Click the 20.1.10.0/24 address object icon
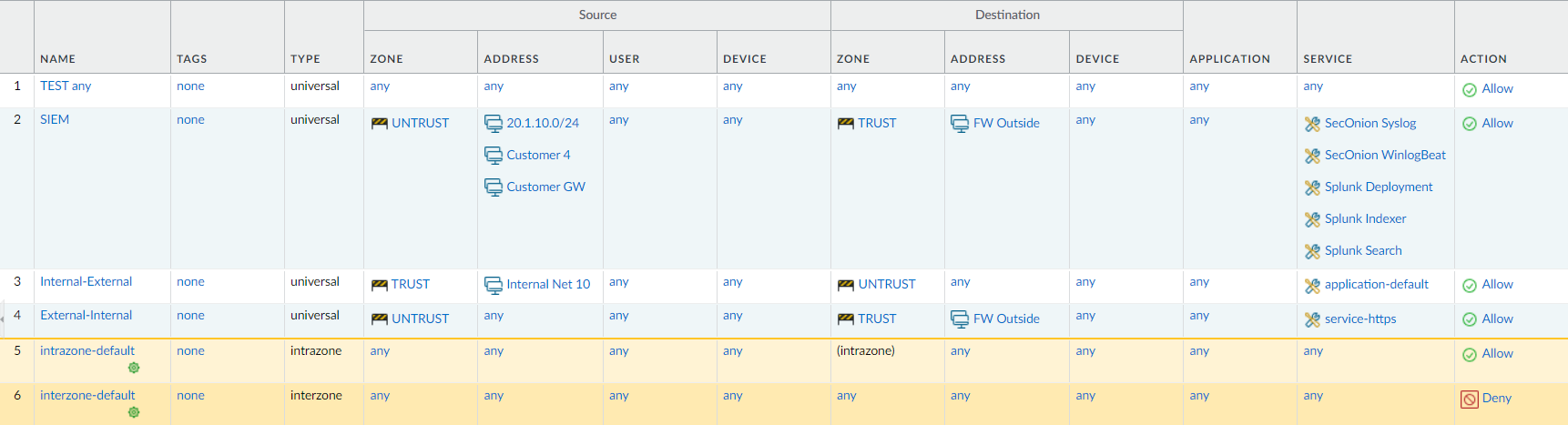 494,124
